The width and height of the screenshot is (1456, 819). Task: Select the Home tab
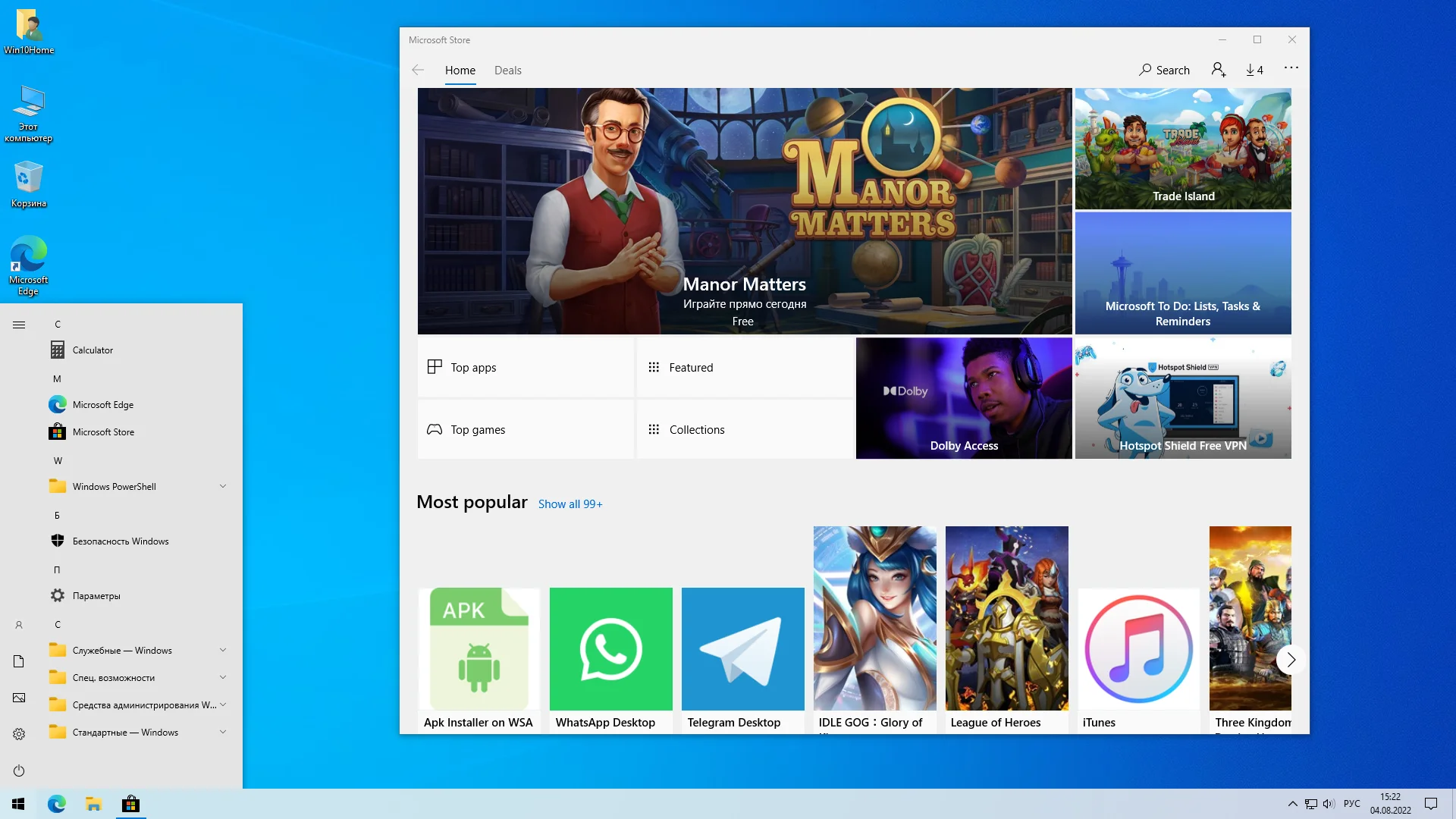(460, 70)
